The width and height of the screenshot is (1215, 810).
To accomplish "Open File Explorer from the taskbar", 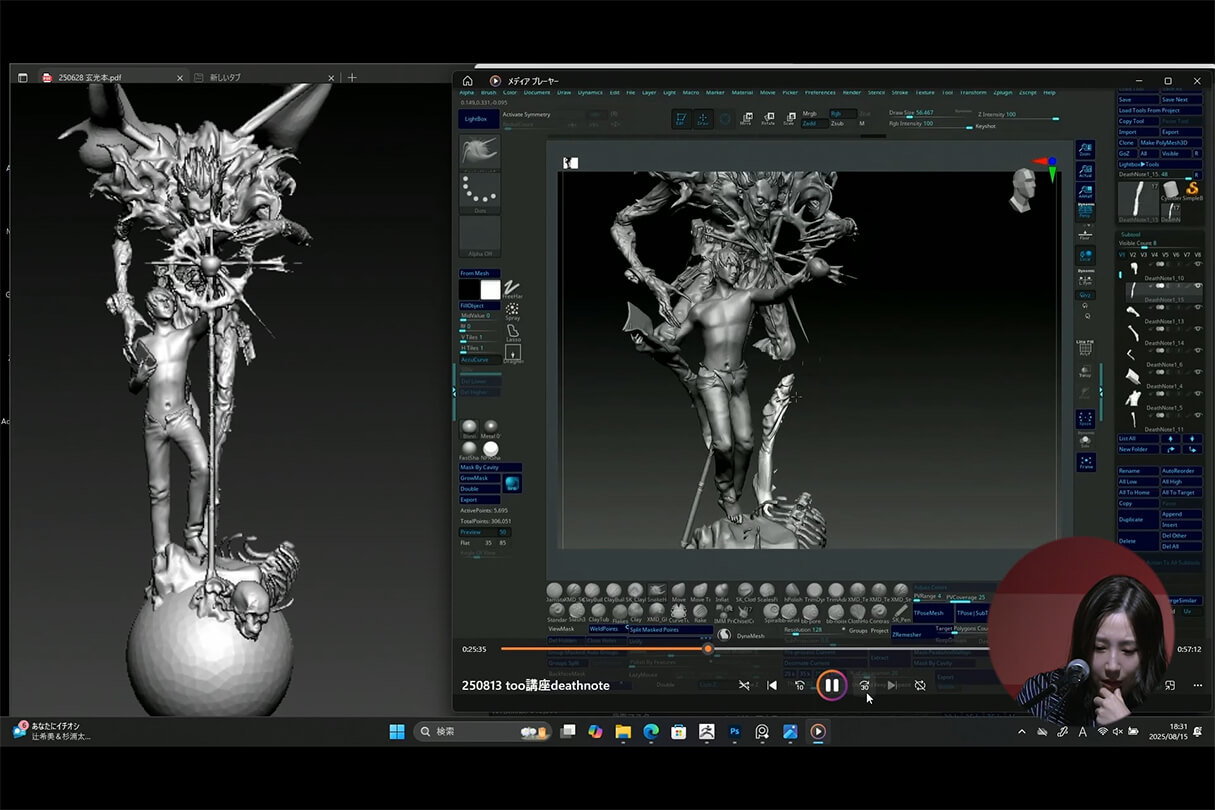I will [623, 731].
